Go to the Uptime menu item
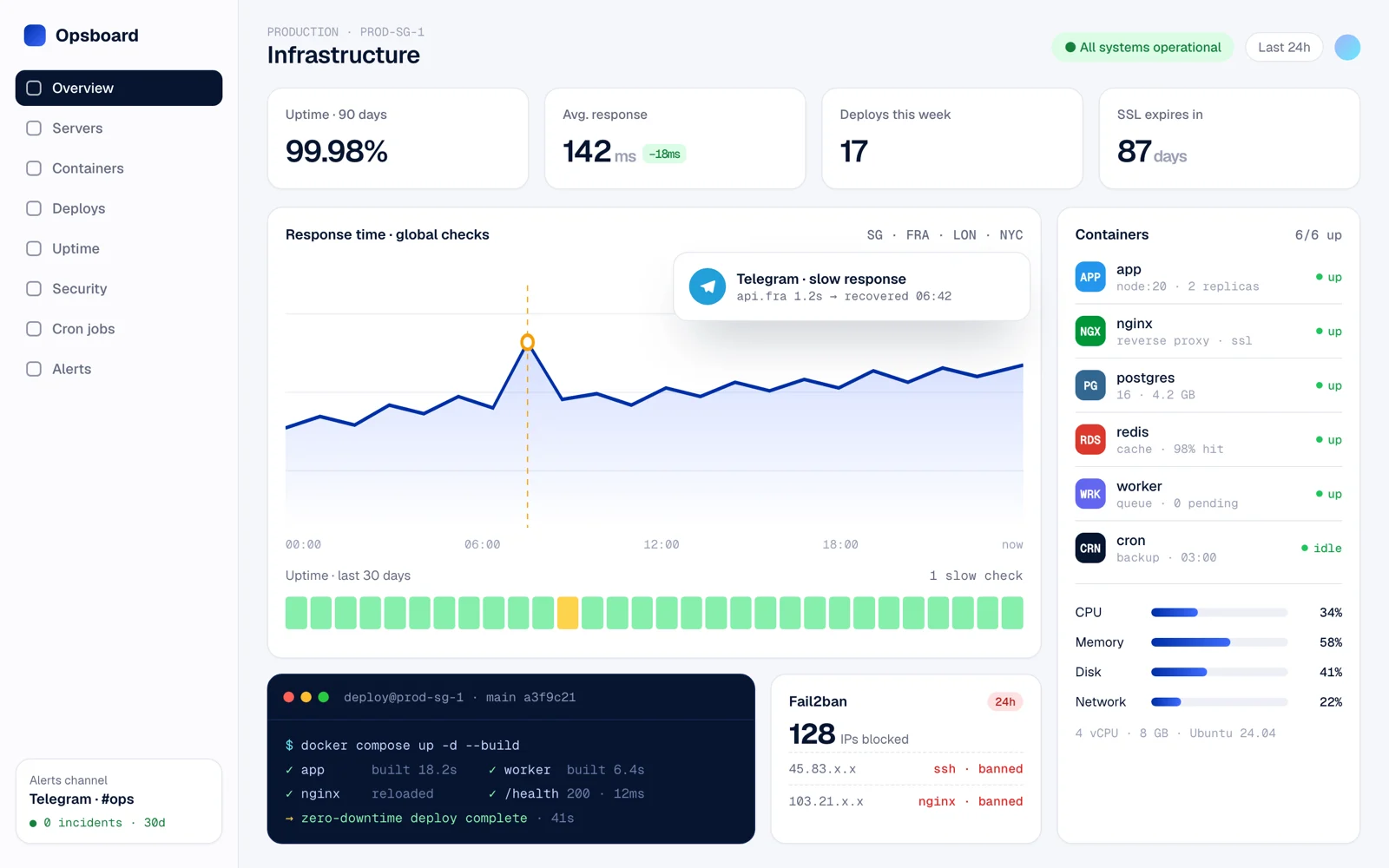Image resolution: width=1389 pixels, height=868 pixels. click(x=119, y=248)
